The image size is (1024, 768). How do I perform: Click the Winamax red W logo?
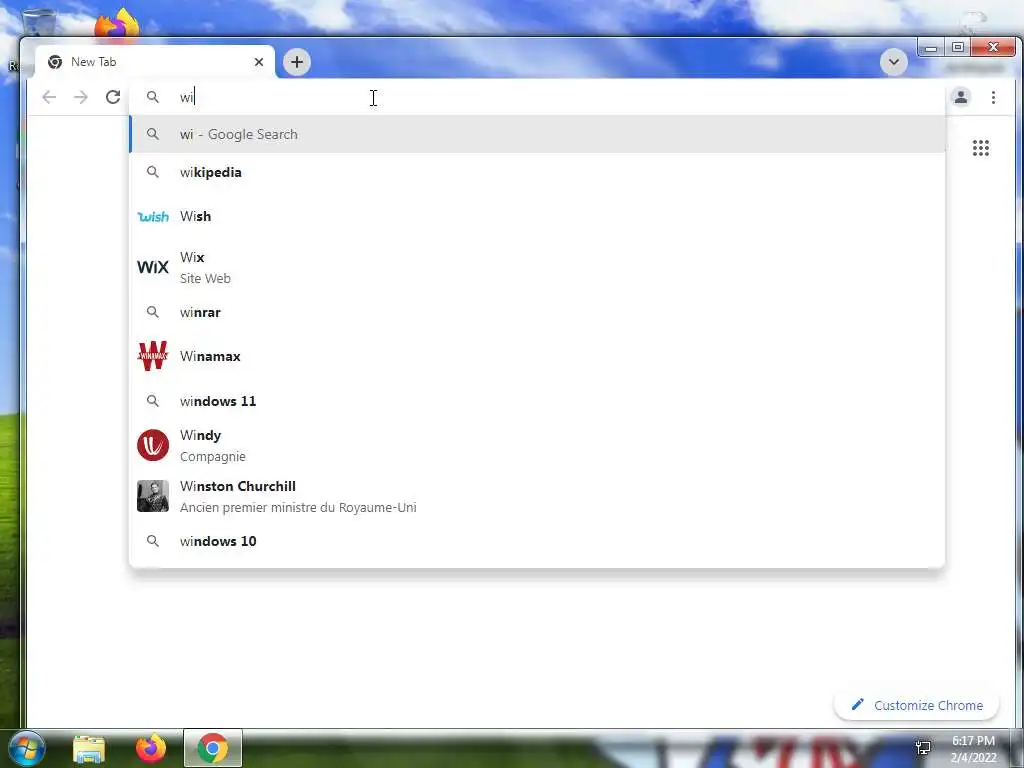153,356
